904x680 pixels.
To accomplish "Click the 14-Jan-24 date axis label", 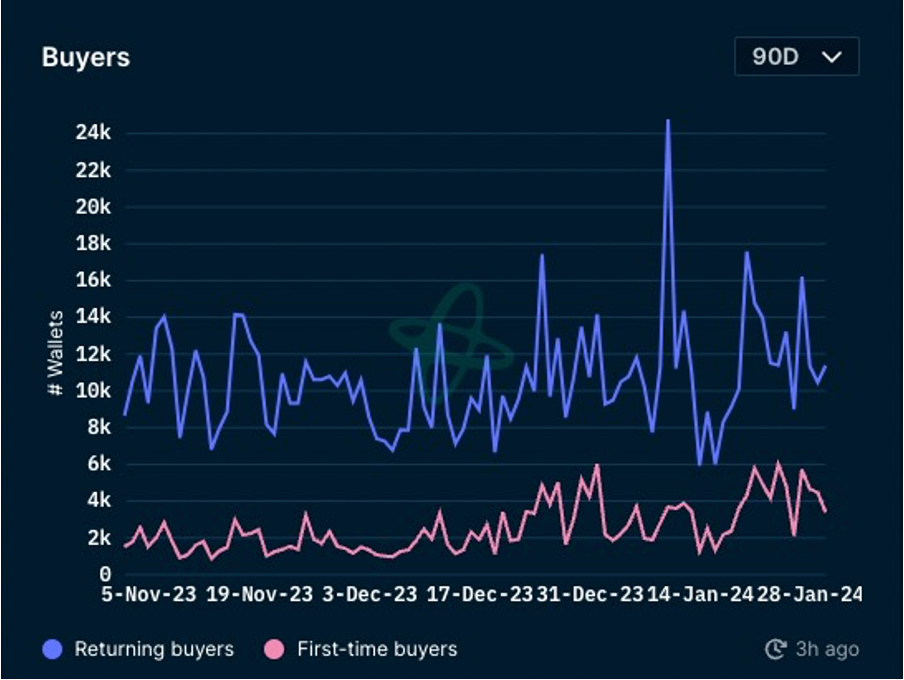I will pyautogui.click(x=700, y=594).
